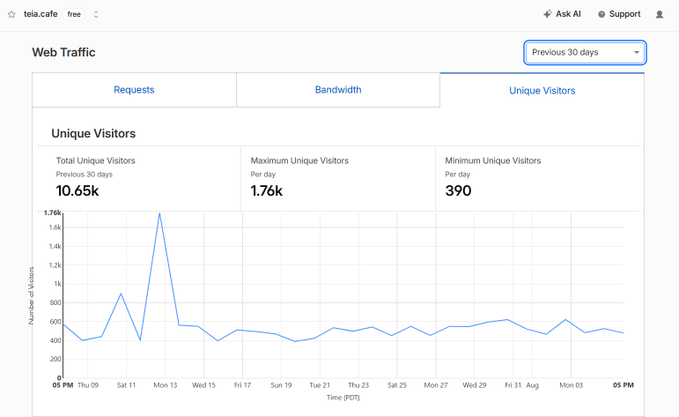Click the 10.65k total visitors value
The image size is (679, 417).
pyautogui.click(x=77, y=191)
